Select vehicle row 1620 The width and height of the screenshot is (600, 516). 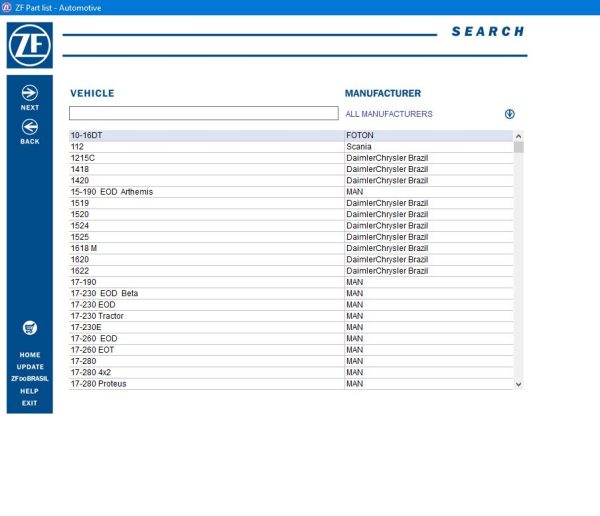tap(291, 260)
